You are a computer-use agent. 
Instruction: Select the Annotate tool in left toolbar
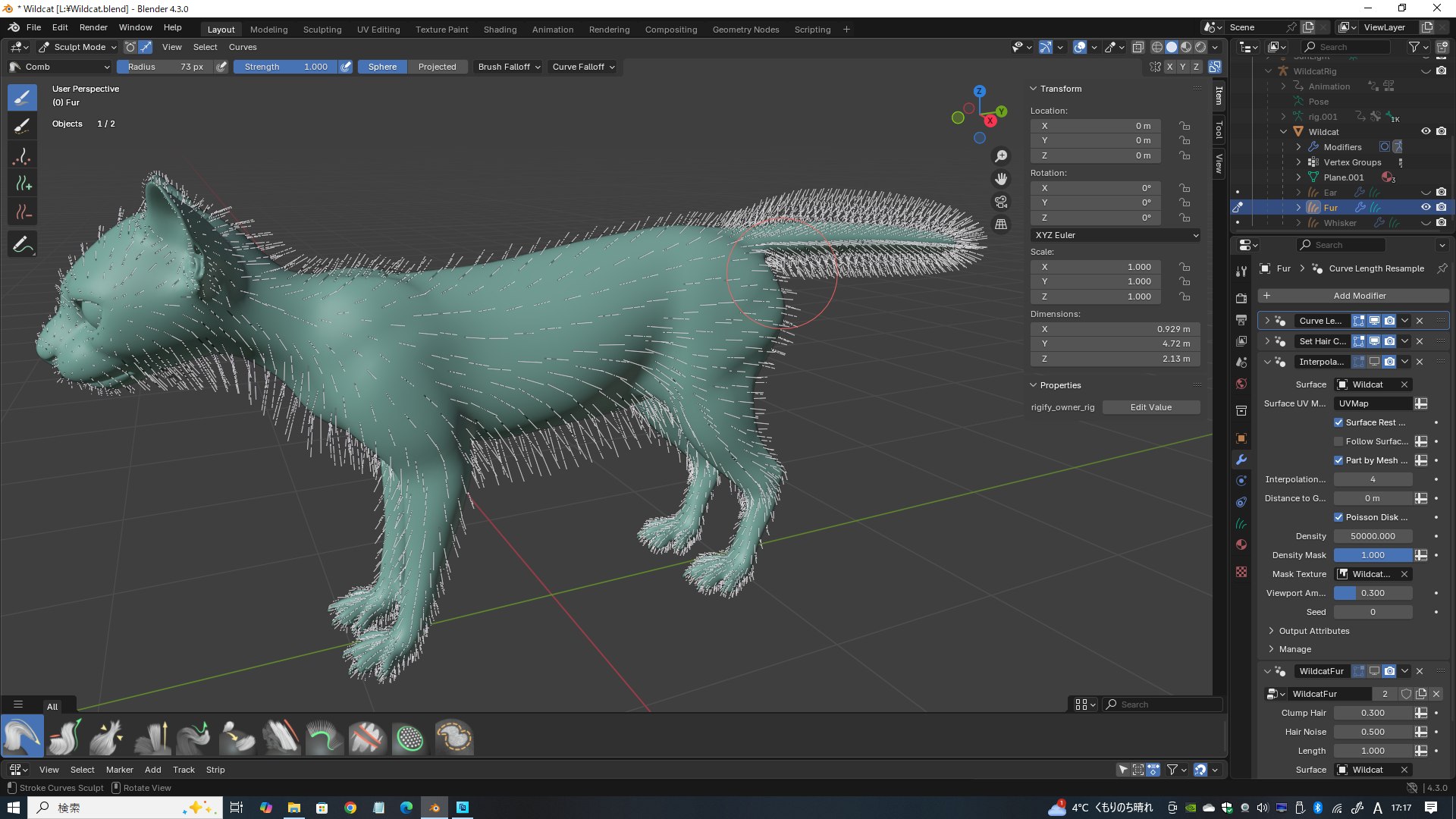[x=22, y=245]
